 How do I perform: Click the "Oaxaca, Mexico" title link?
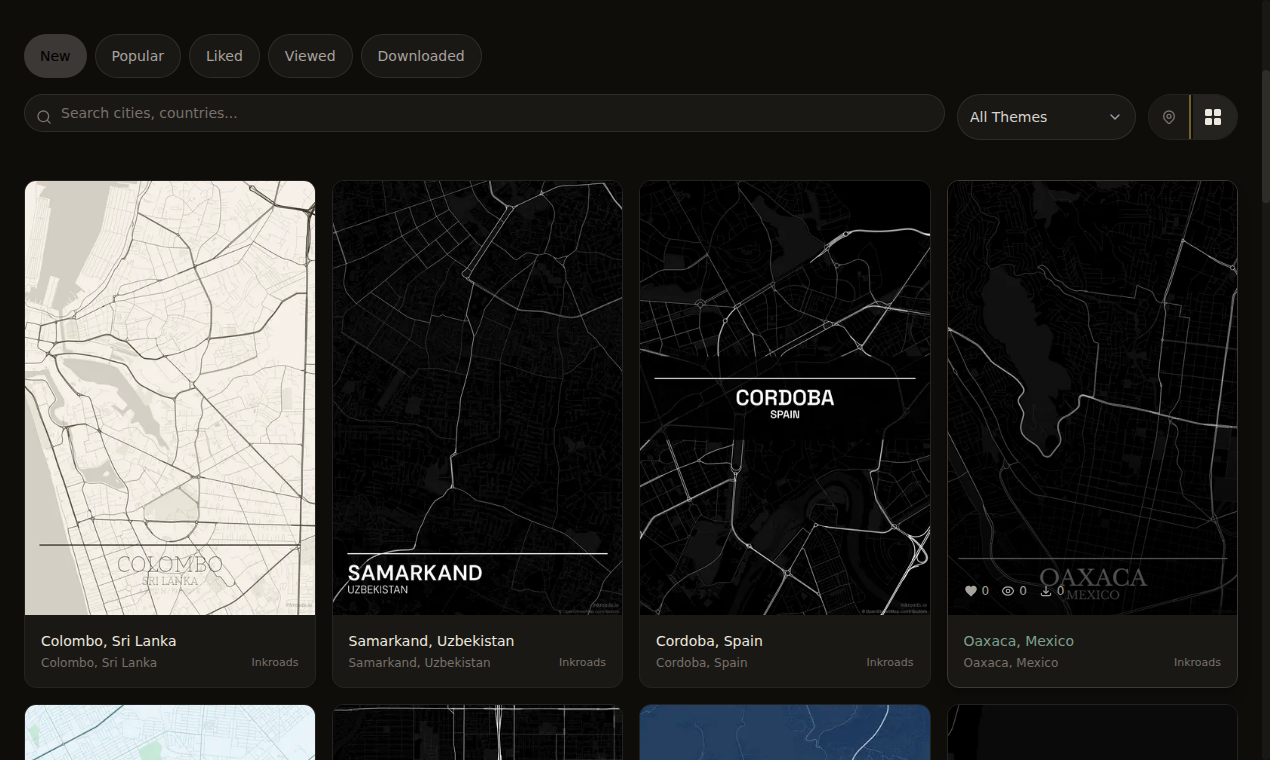click(x=1018, y=640)
